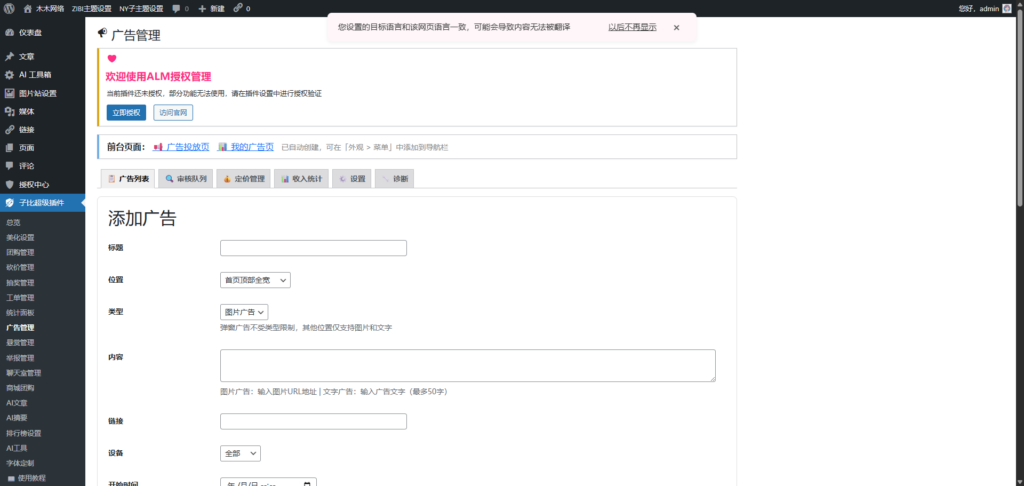
Task: Click the 内容 content textarea
Action: (467, 365)
